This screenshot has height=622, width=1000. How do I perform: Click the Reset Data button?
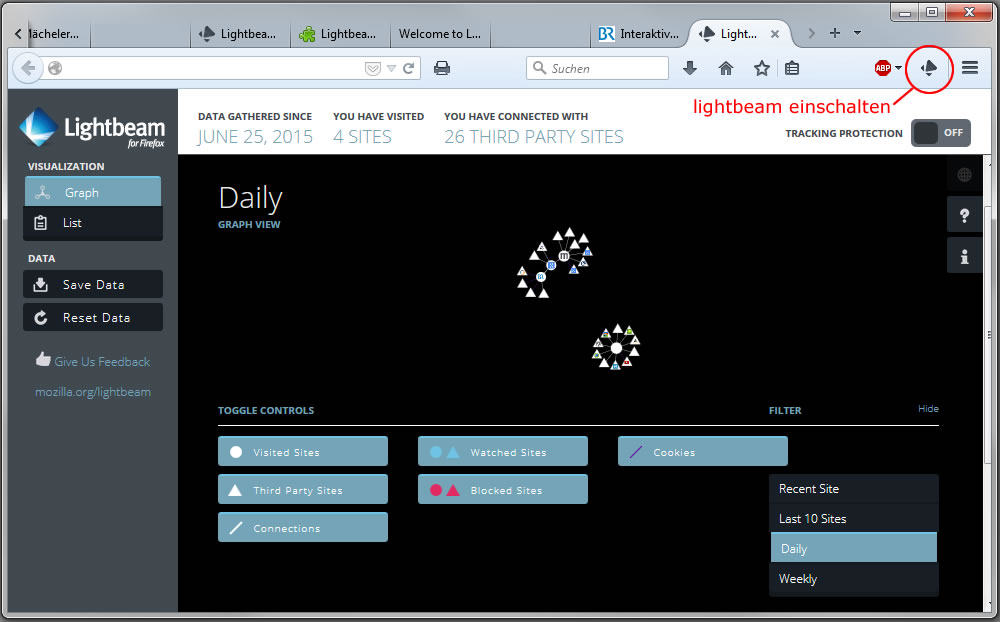92,318
